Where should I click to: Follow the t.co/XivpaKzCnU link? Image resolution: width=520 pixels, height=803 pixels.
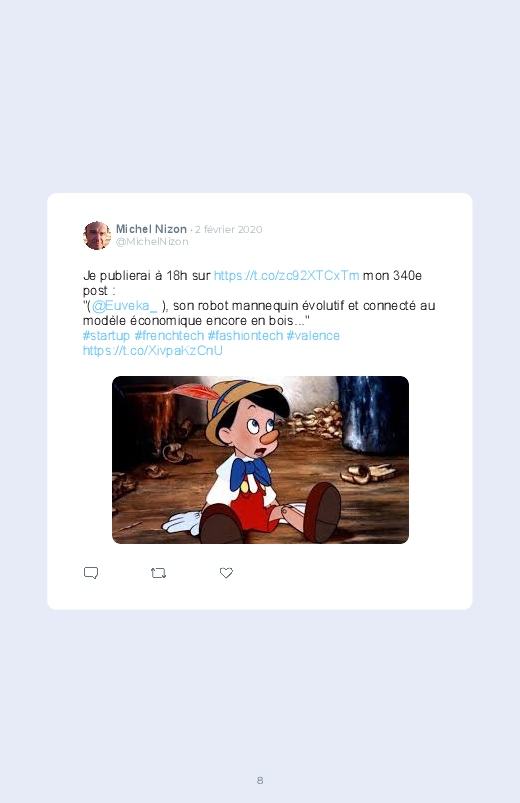pyautogui.click(x=153, y=351)
